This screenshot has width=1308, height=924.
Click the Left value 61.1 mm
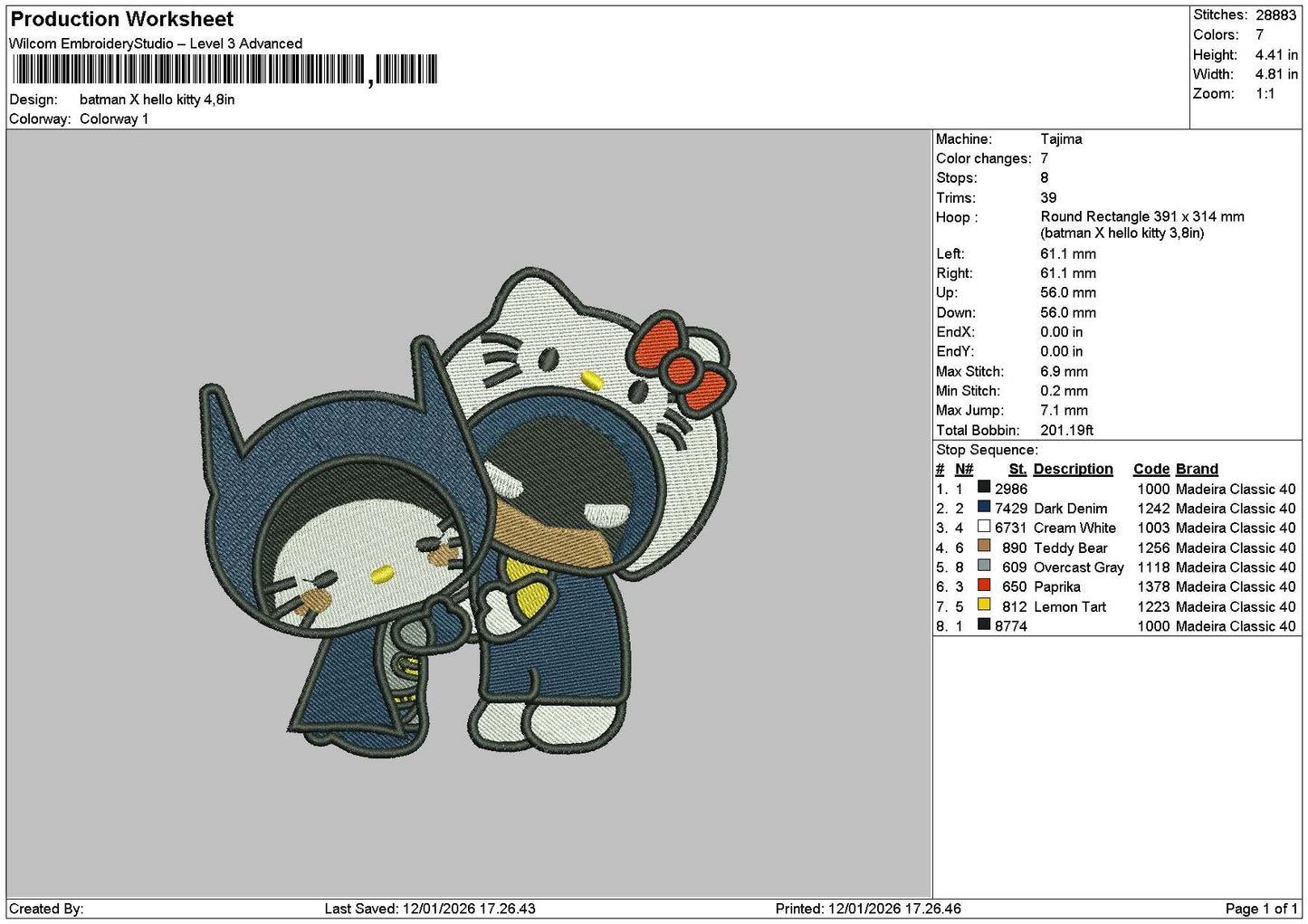coord(1068,254)
